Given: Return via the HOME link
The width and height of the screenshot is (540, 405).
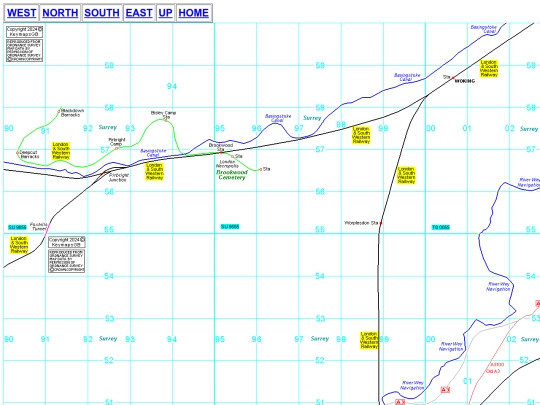Looking at the screenshot, I should [194, 13].
